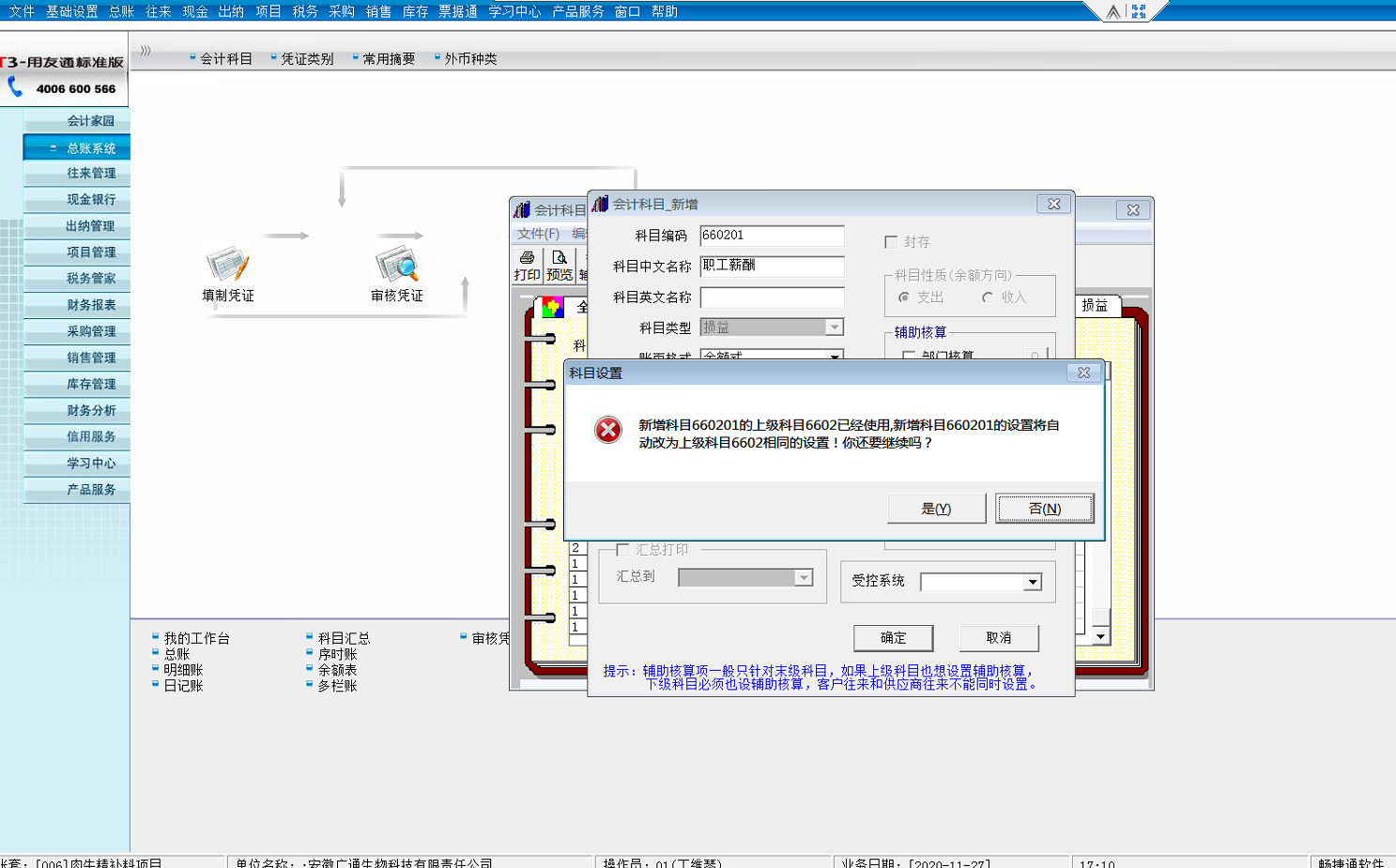Screen dimensions: 1396x868
Task: Open the 会计科目 shortcut link
Action: [226, 58]
